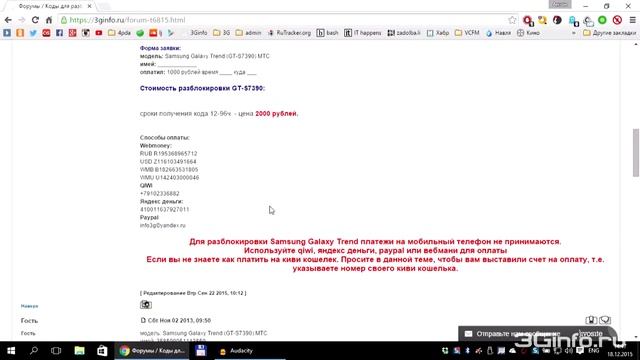This screenshot has width=640, height=360.
Task: Open the zadolba.li bookmark
Action: pos(404,33)
